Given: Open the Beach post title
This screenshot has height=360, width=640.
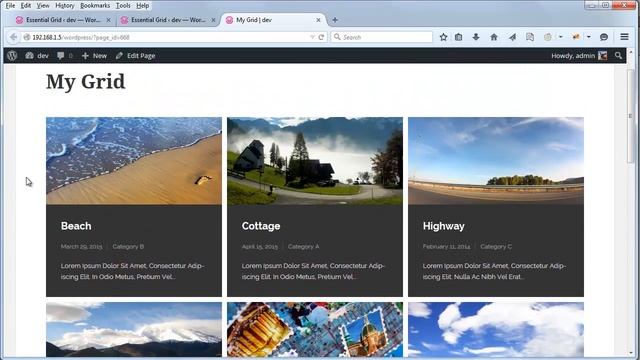Looking at the screenshot, I should (x=76, y=226).
